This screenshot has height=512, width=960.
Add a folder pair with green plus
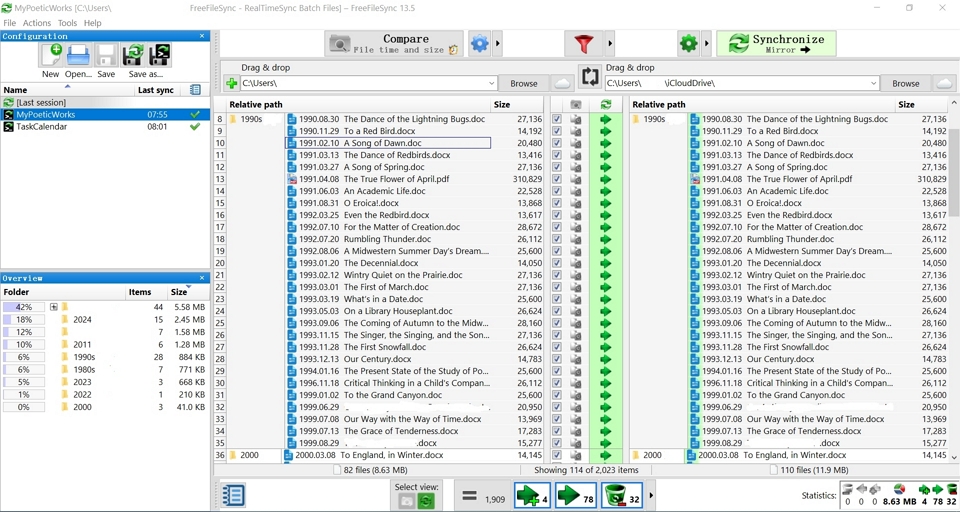point(231,83)
